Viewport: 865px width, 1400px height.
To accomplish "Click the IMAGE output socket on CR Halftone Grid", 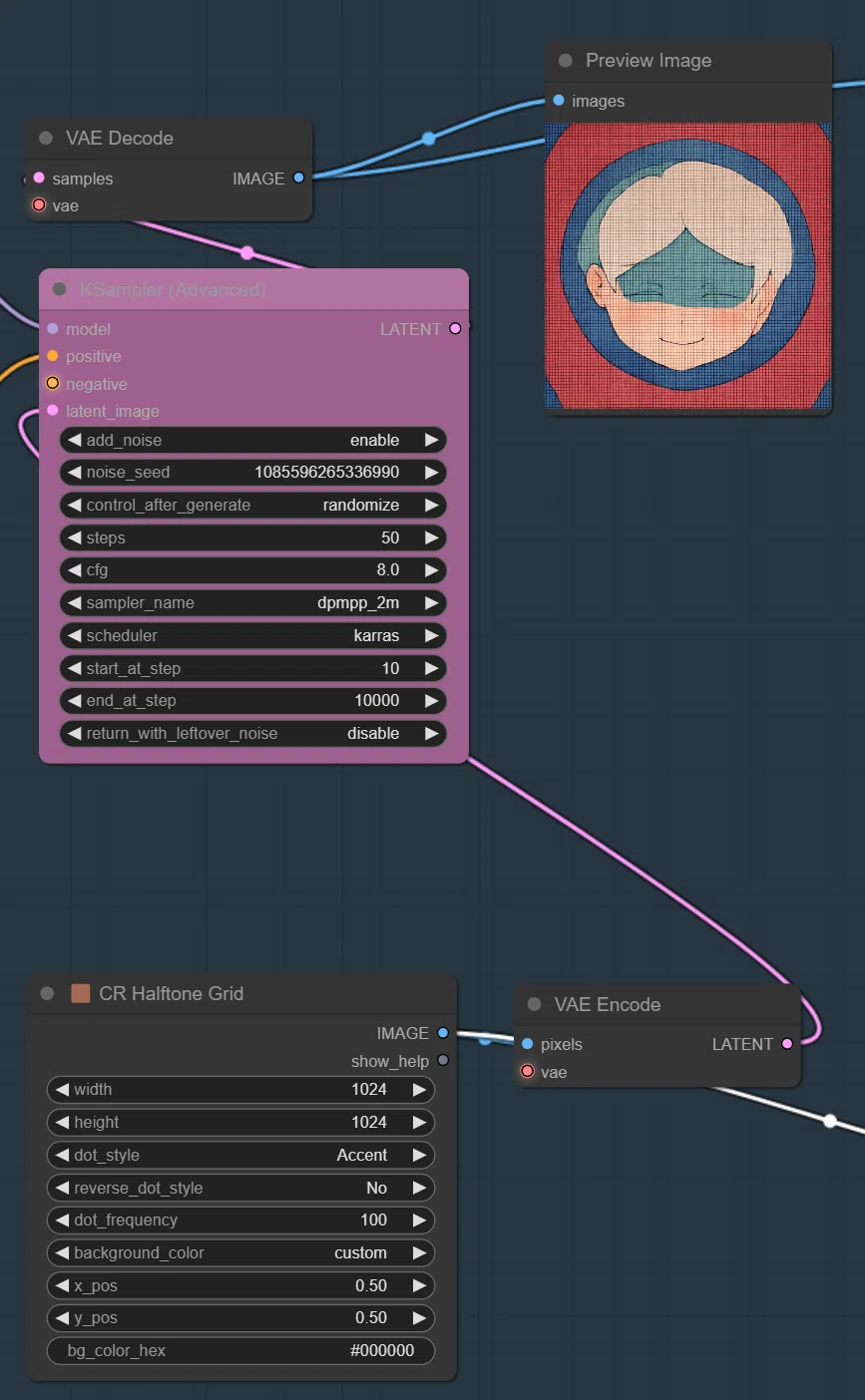I will (x=443, y=1033).
